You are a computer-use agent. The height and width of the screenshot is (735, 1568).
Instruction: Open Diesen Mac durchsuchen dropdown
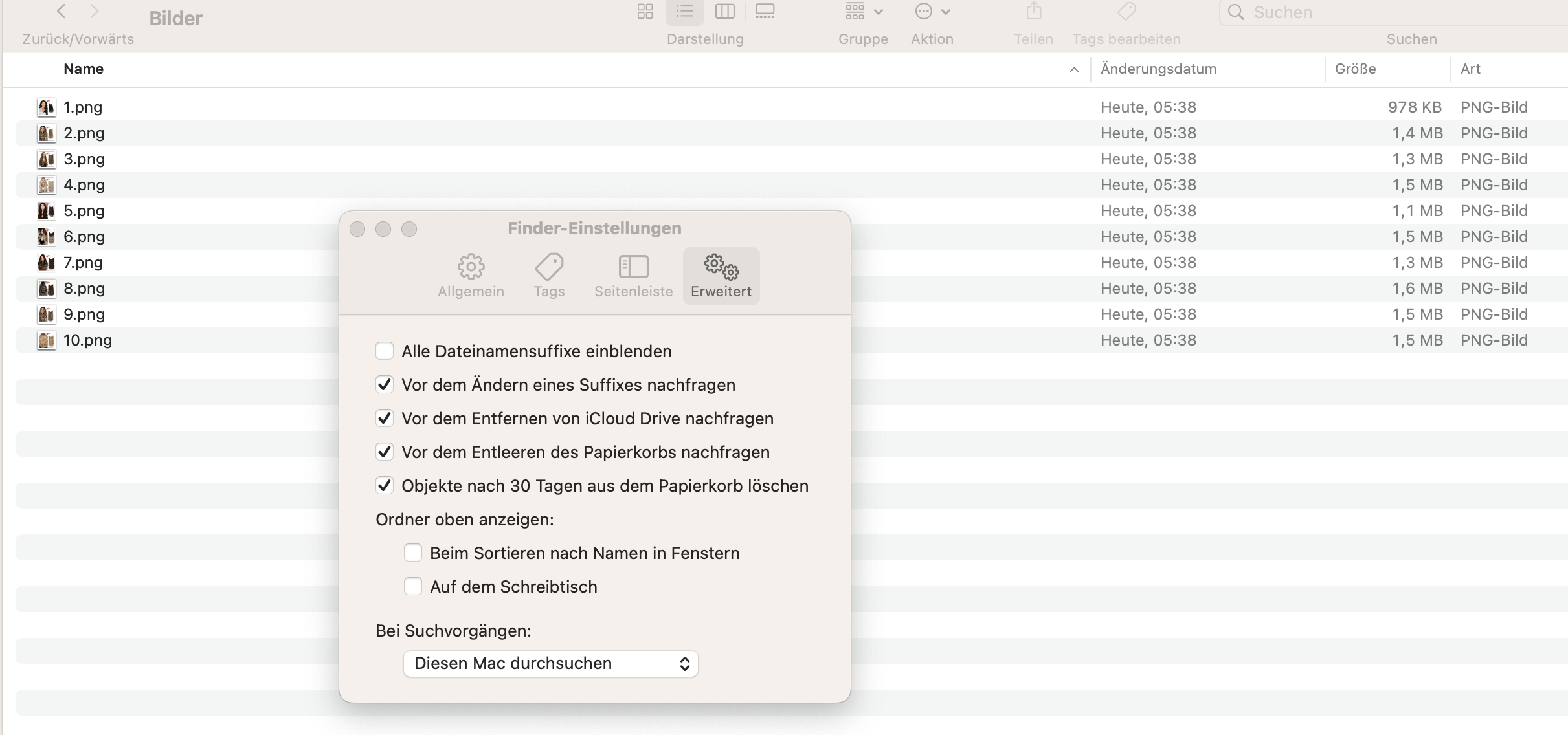pyautogui.click(x=550, y=664)
